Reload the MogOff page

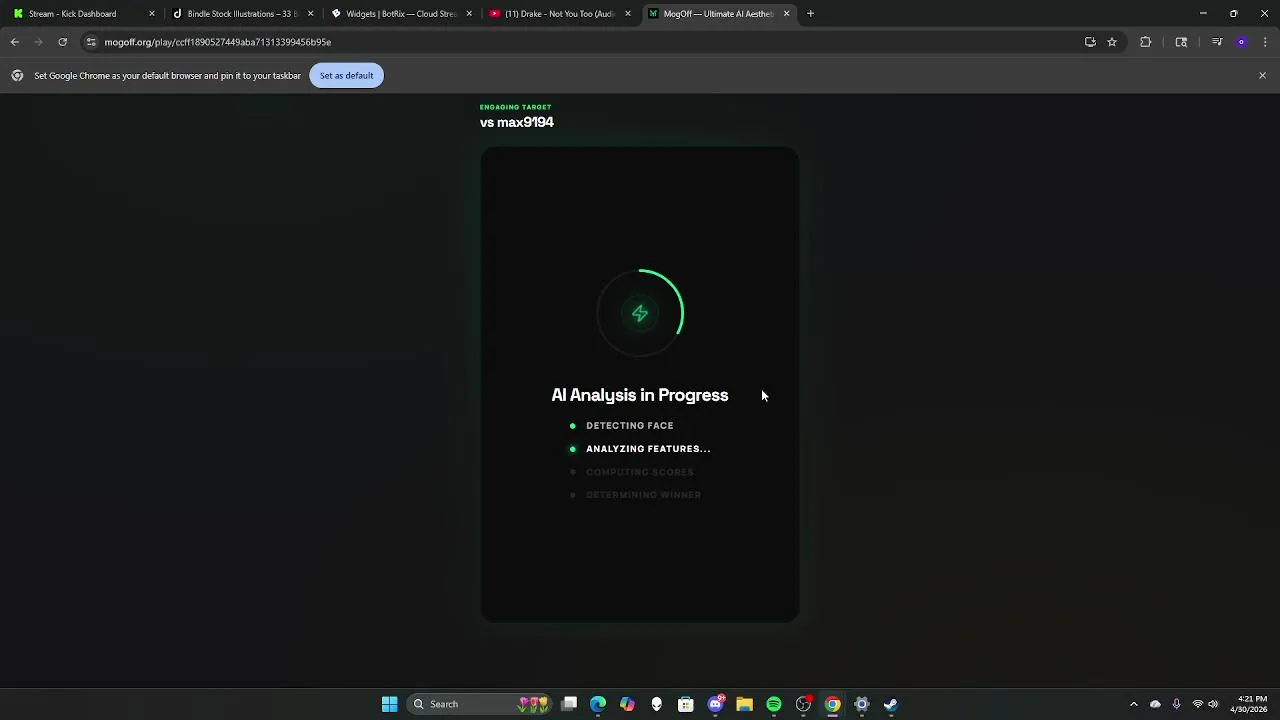coord(62,42)
